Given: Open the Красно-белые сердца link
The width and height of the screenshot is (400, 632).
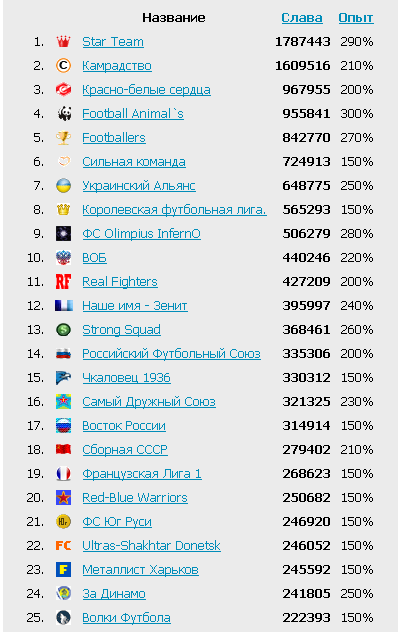Looking at the screenshot, I should coord(146,89).
